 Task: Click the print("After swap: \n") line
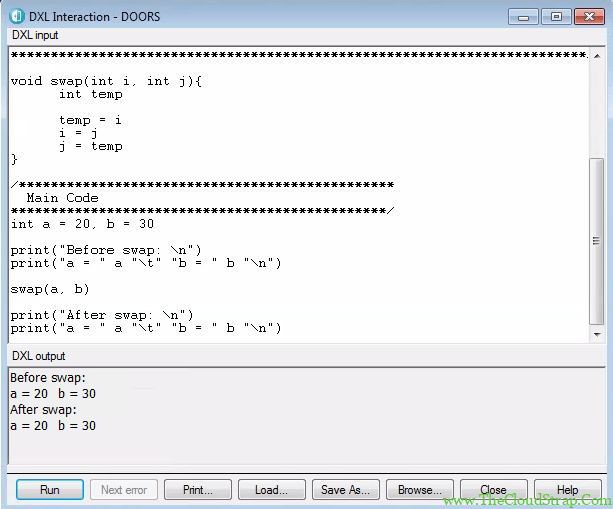[102, 315]
